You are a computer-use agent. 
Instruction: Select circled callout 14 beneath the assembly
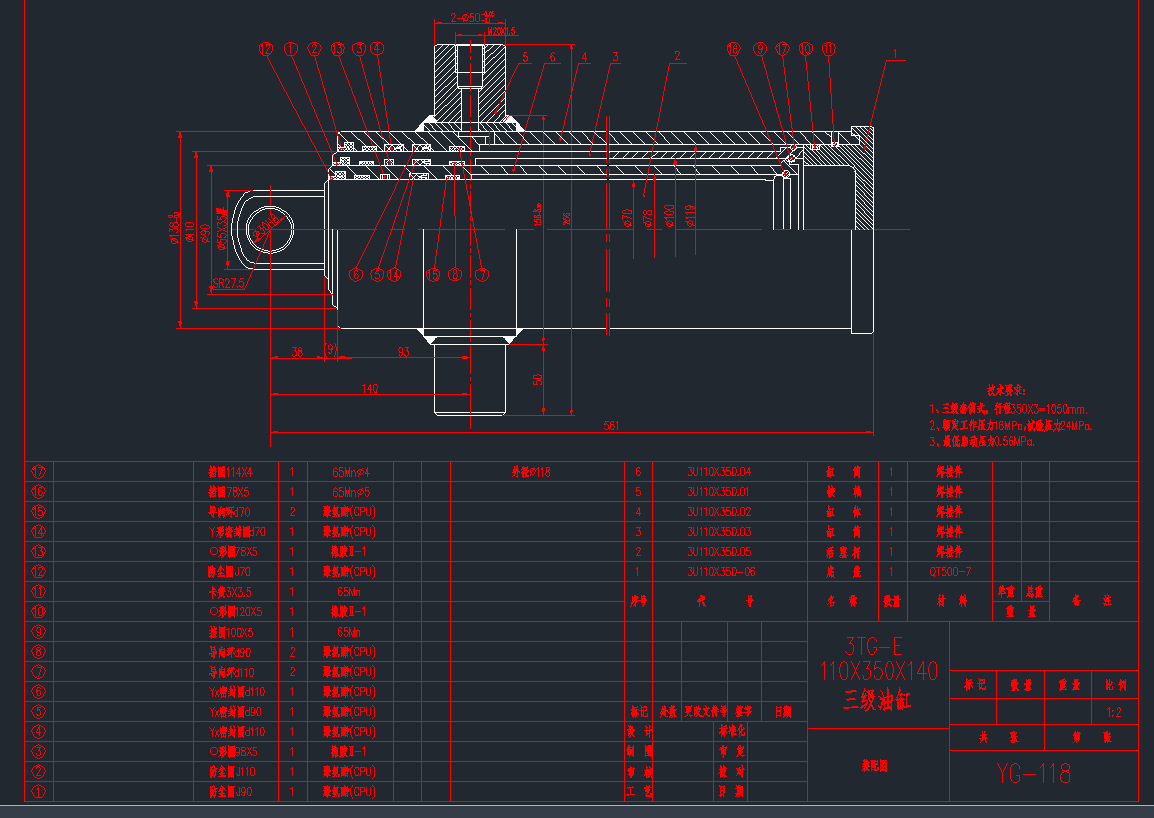(x=395, y=274)
